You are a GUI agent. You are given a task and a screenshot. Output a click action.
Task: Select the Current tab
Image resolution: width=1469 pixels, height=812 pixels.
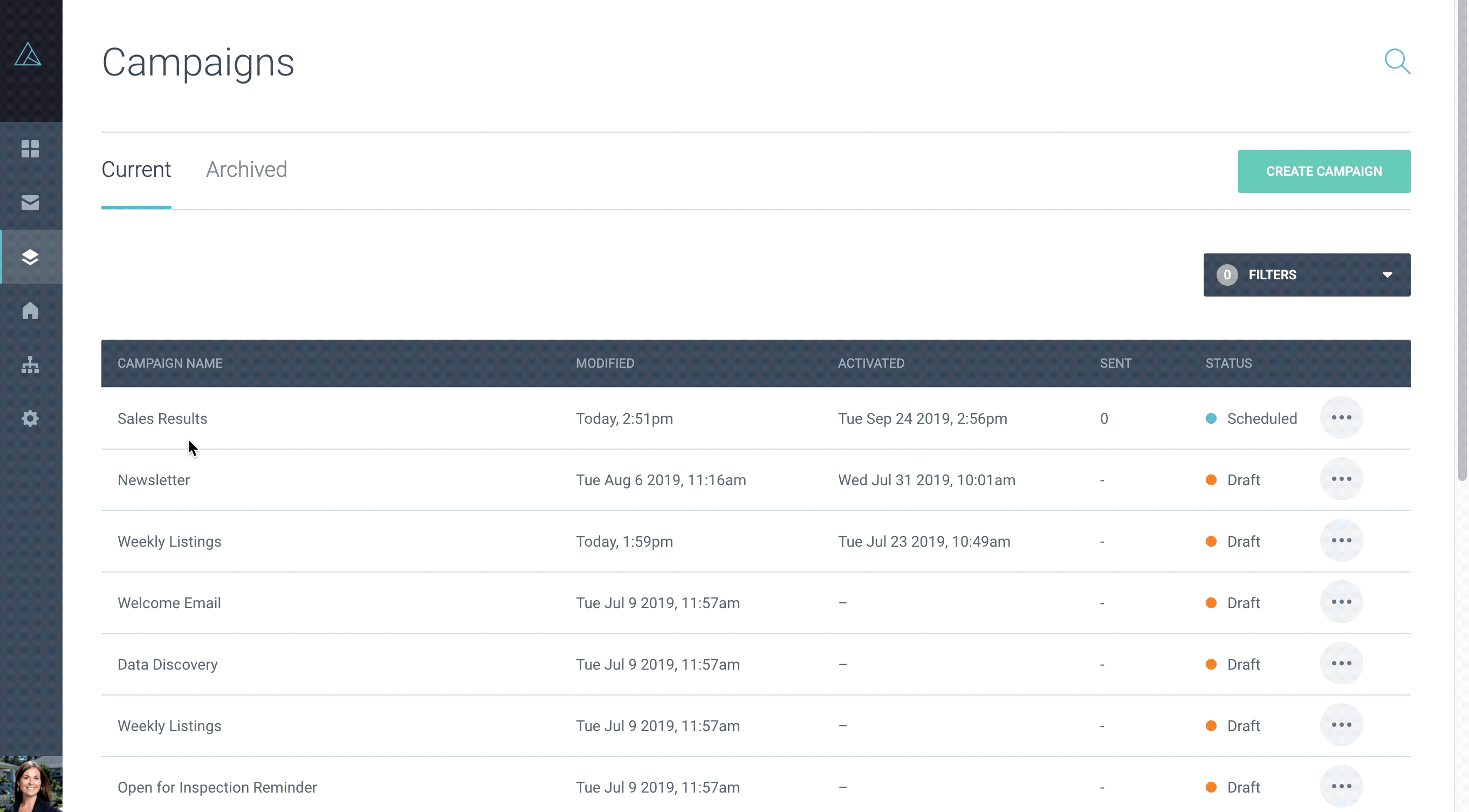pyautogui.click(x=136, y=170)
